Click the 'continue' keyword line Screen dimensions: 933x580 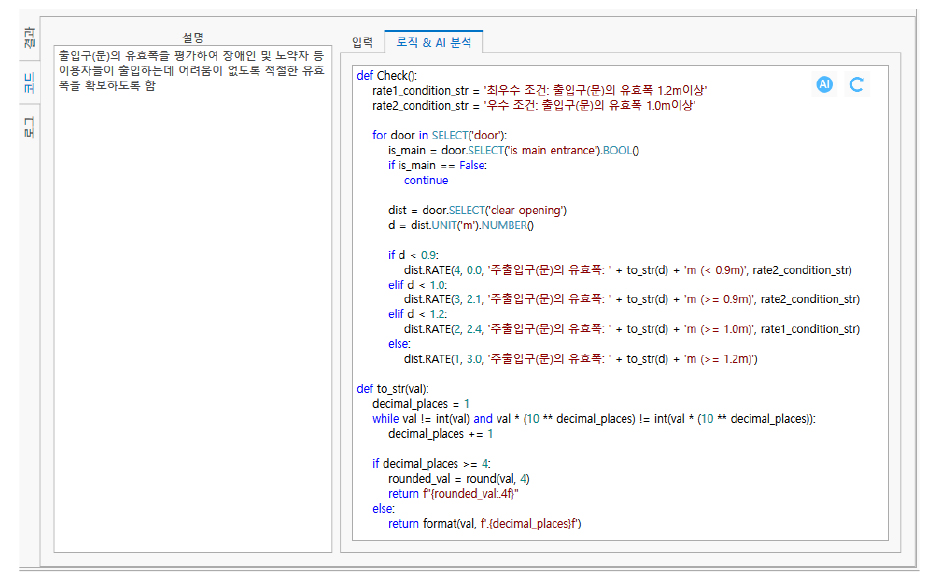(426, 180)
